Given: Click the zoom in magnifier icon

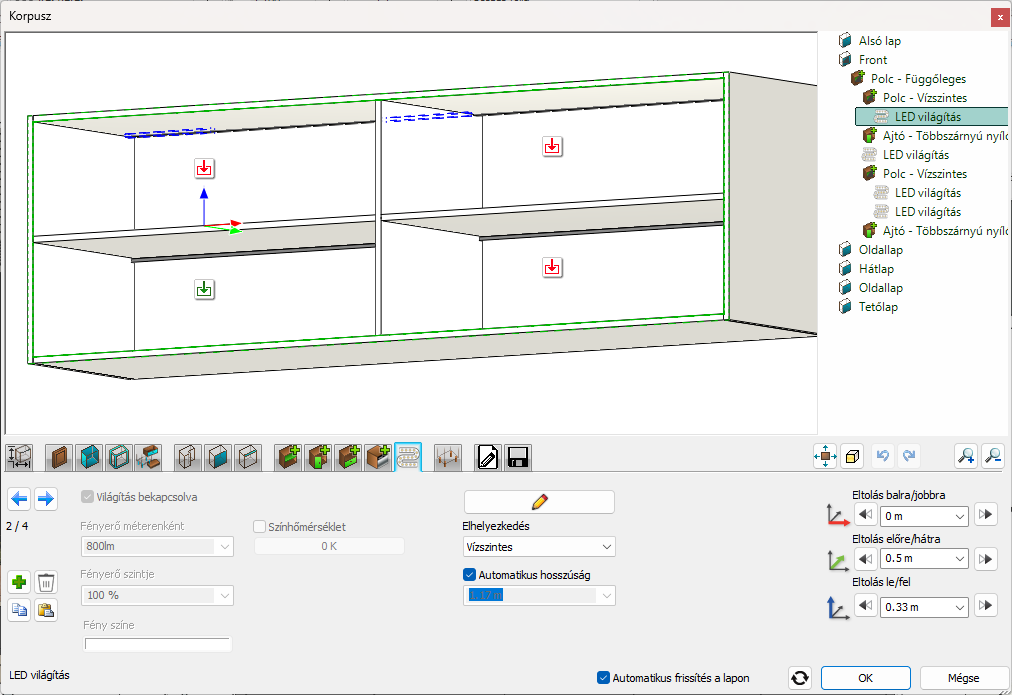Looking at the screenshot, I should (x=965, y=456).
